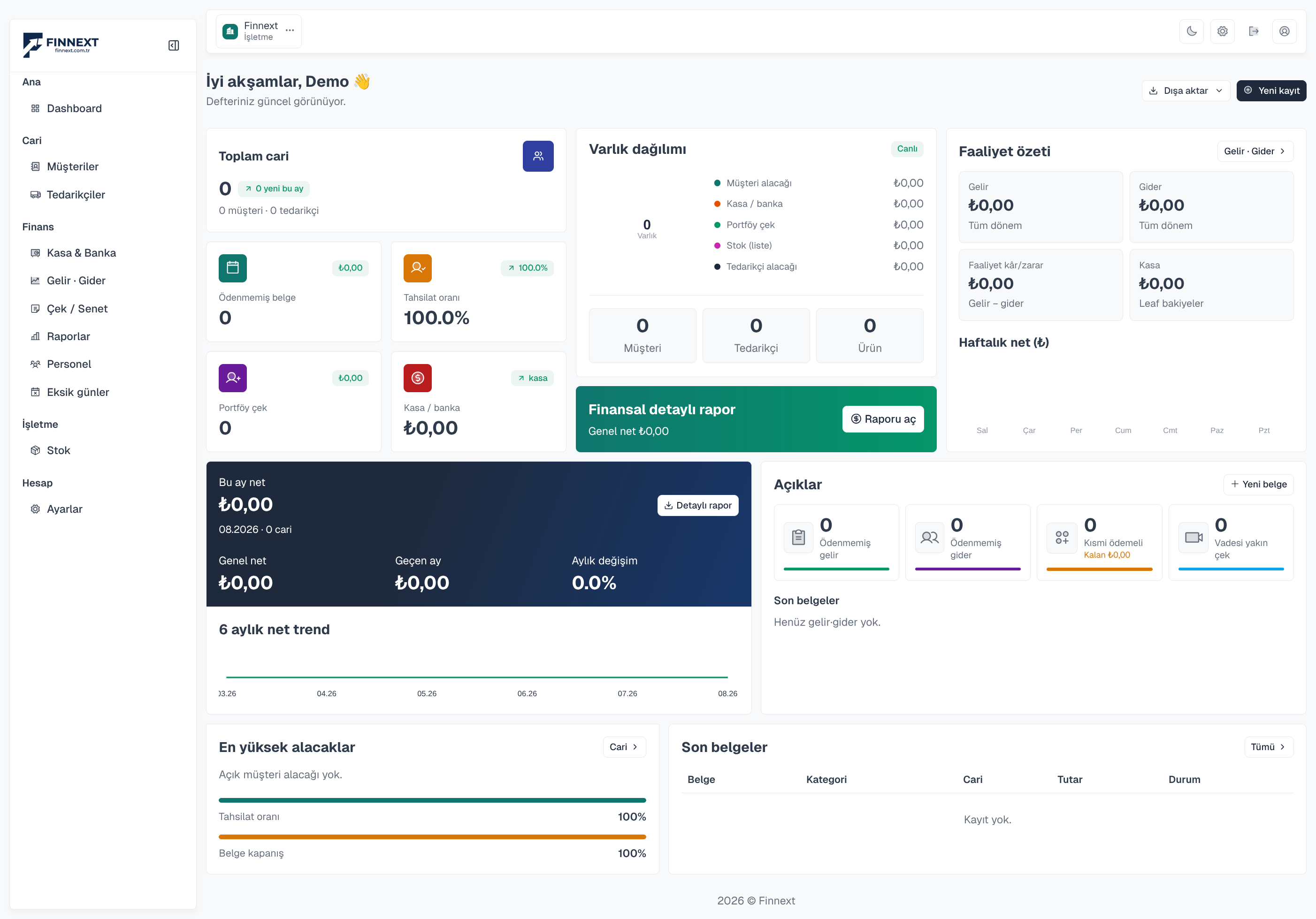Click the Müşteri count tile

pyautogui.click(x=643, y=336)
